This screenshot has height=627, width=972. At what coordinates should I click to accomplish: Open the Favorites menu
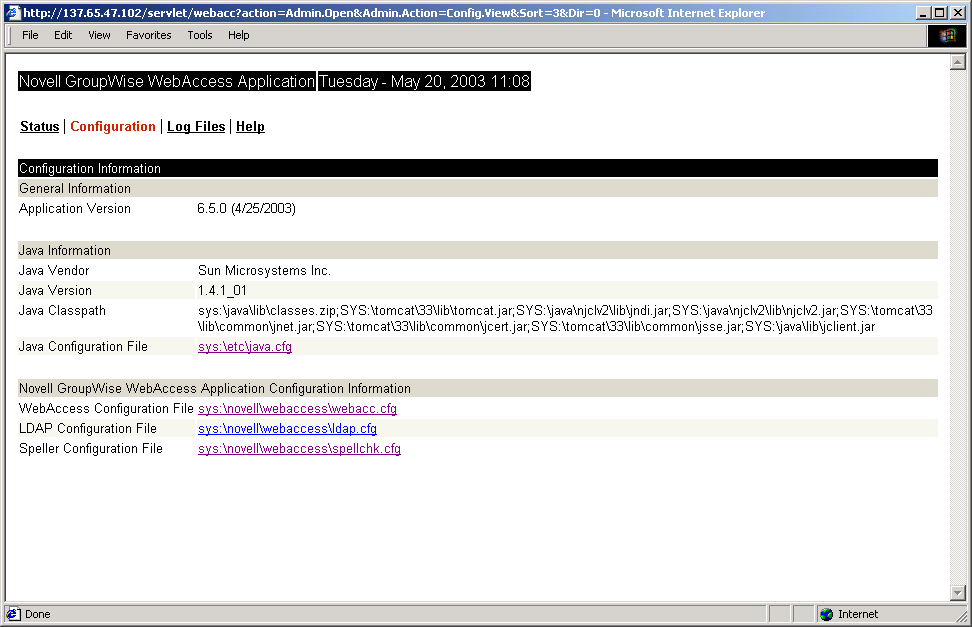point(148,35)
